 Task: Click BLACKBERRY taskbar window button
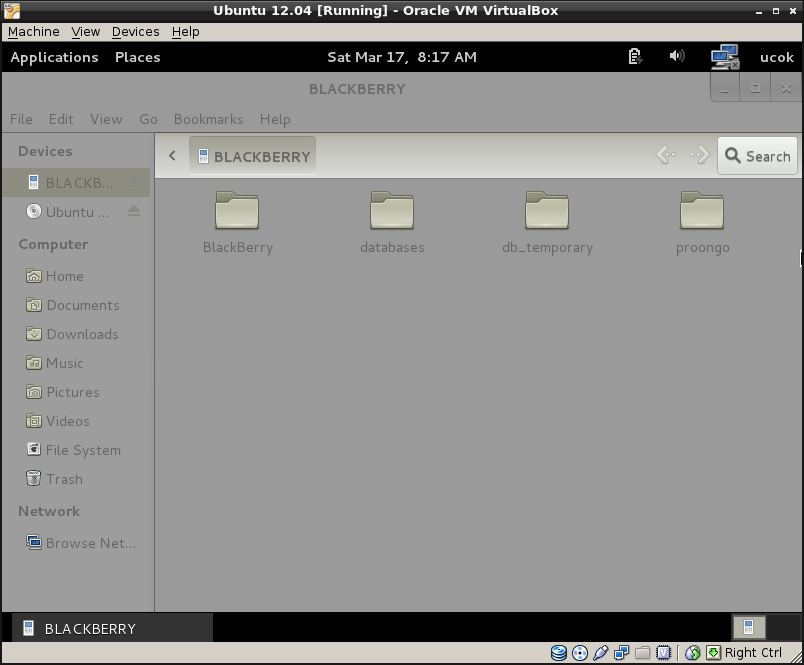pos(112,628)
